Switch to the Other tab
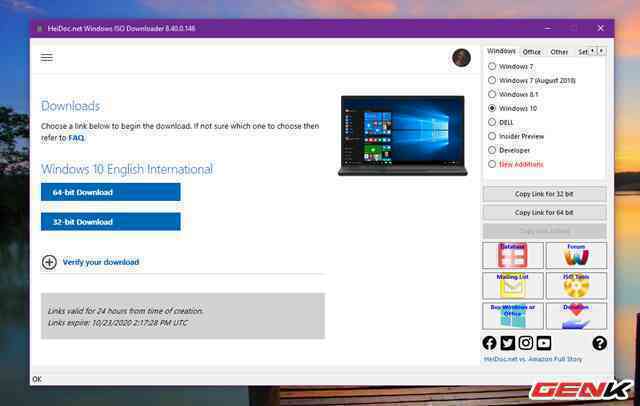This screenshot has height=406, width=640. point(559,52)
